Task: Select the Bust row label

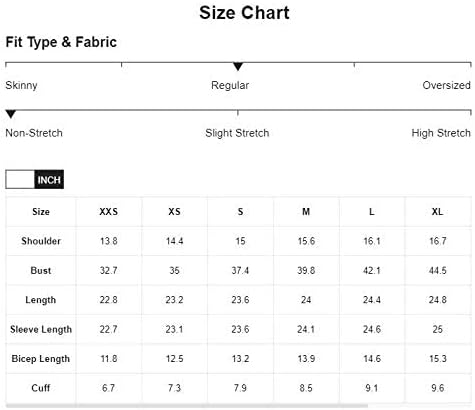Action: (x=41, y=270)
